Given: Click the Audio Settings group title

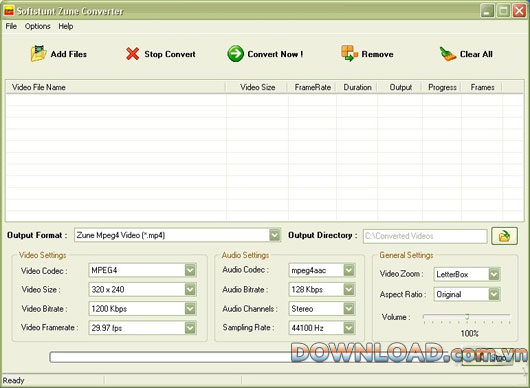Looking at the screenshot, I should pos(245,255).
